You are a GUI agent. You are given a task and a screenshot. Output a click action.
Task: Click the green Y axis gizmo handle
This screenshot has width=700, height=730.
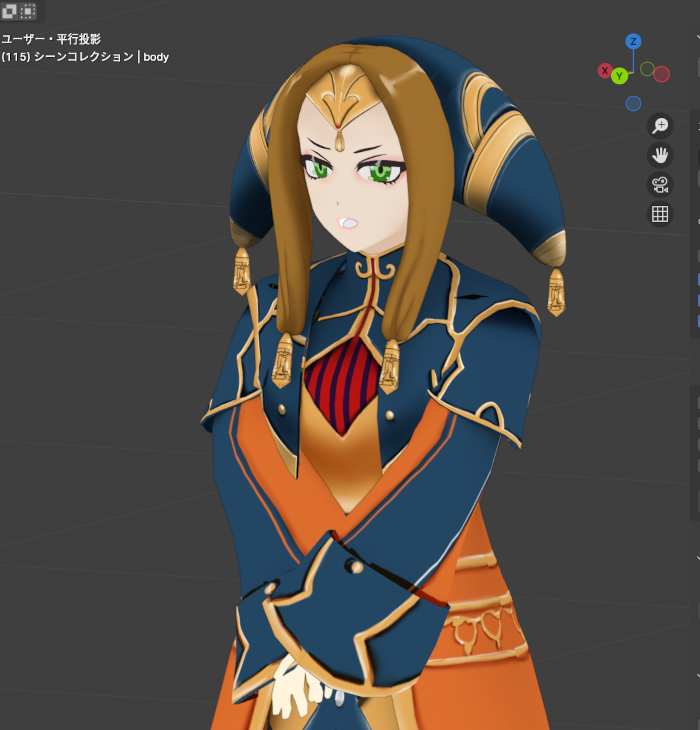pos(619,76)
